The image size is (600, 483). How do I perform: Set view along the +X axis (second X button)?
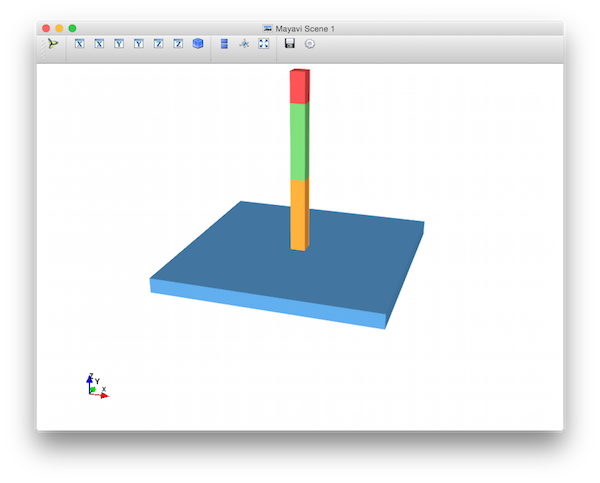click(x=99, y=44)
